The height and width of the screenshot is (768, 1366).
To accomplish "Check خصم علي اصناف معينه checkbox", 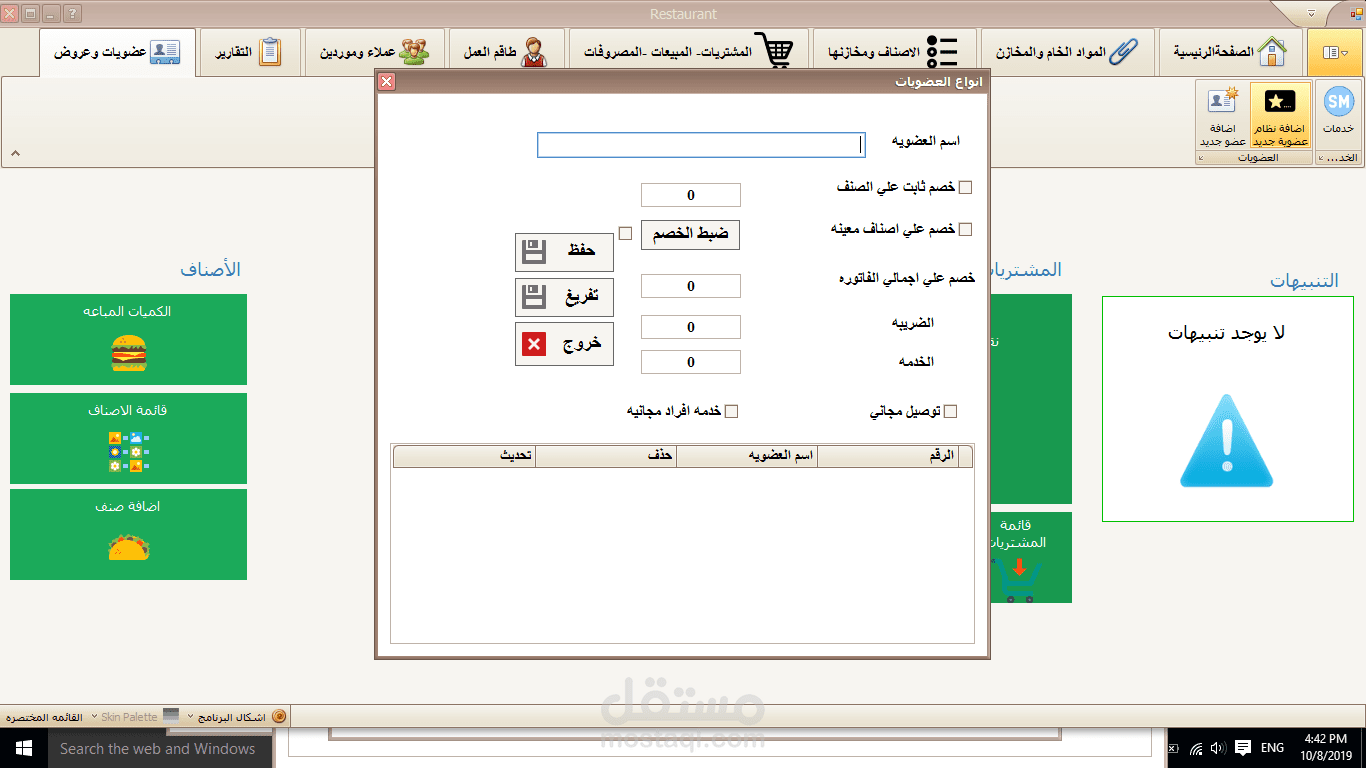I will click(965, 229).
